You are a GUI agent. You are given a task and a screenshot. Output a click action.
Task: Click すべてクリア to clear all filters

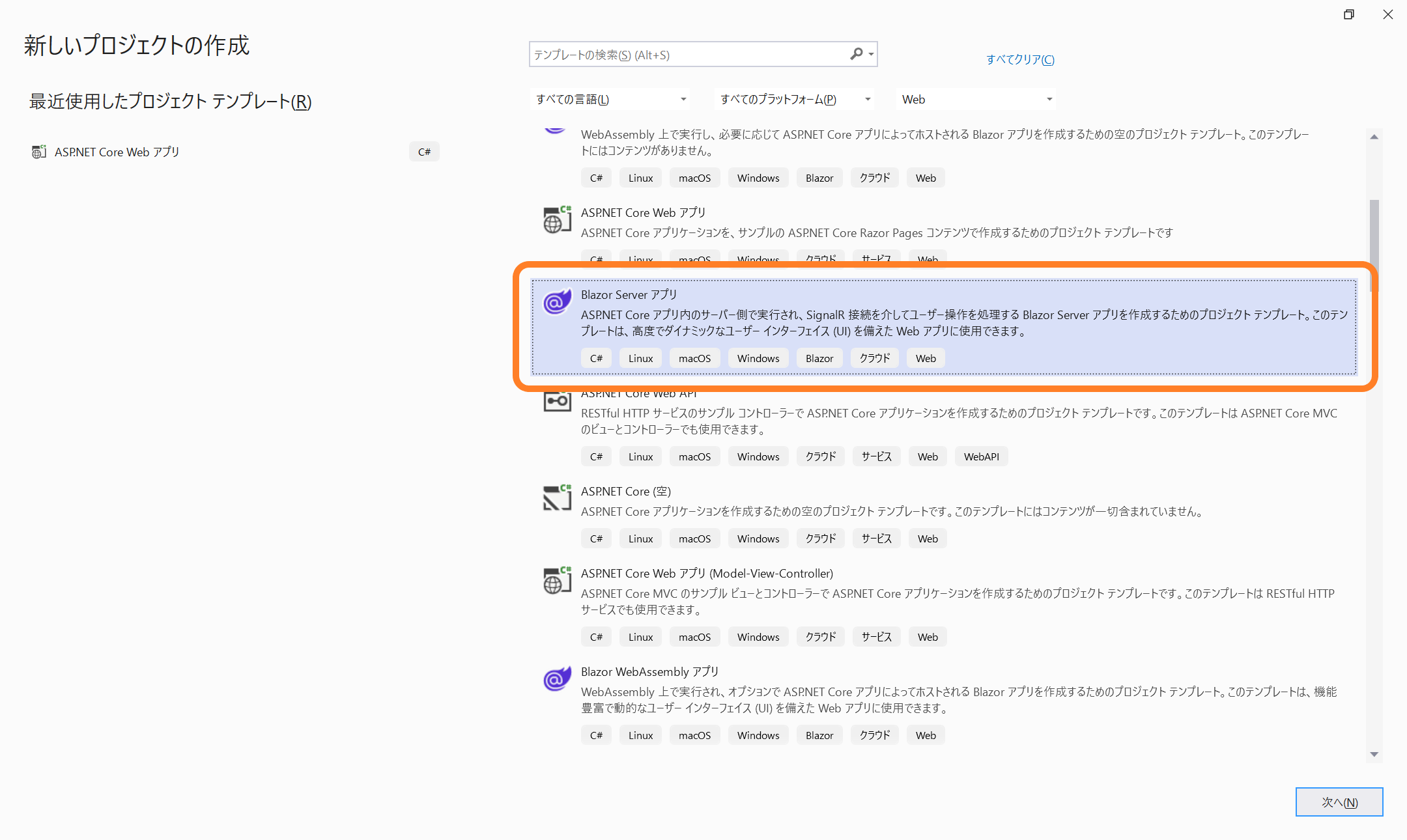point(1020,59)
